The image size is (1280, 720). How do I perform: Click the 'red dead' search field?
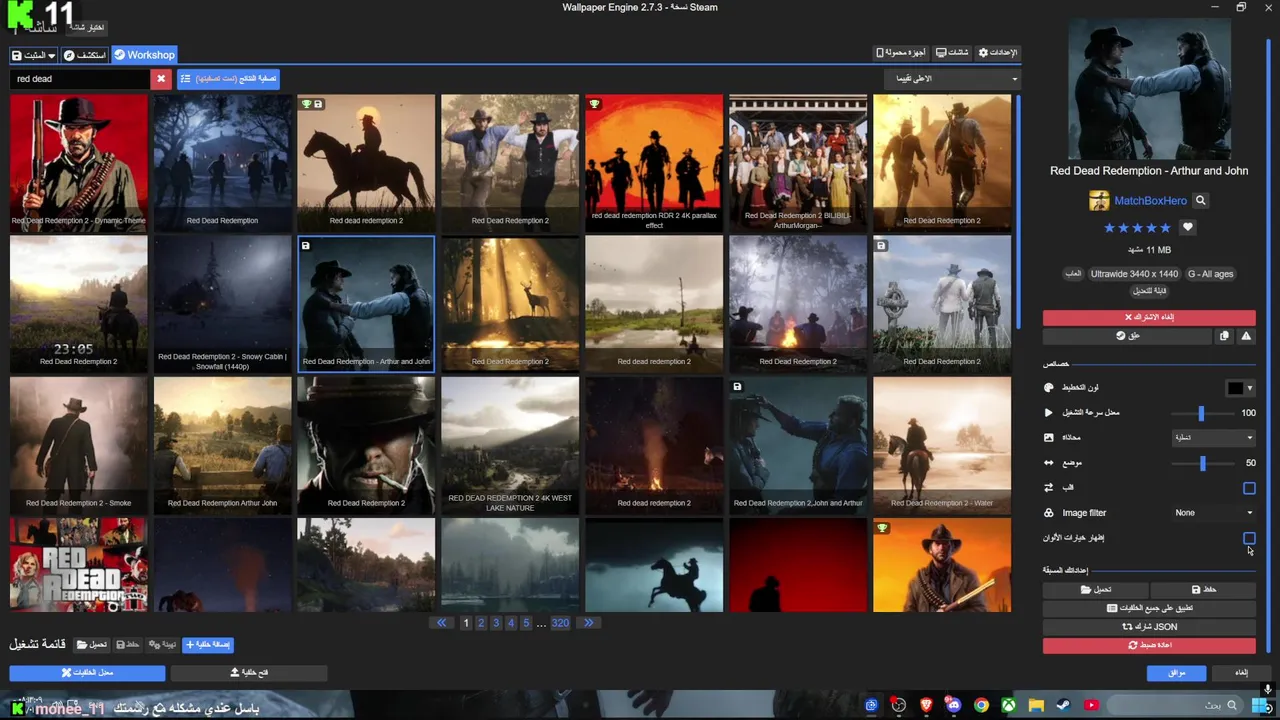coord(81,79)
